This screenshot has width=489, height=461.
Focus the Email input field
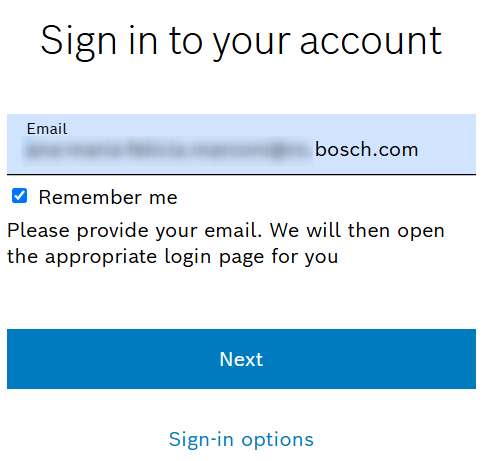tap(241, 144)
